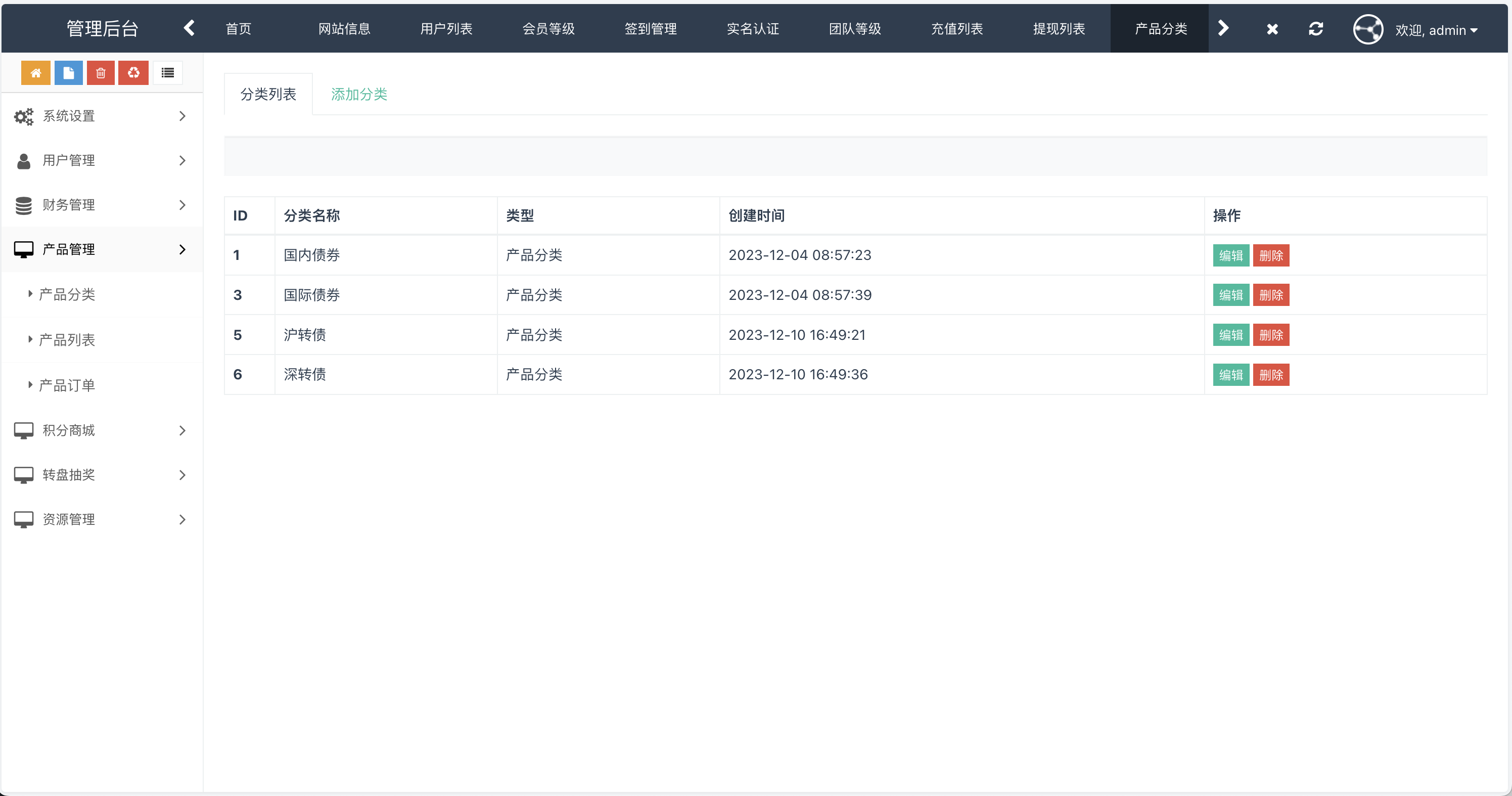Viewport: 1512px width, 796px height.
Task: Expand the 积分商城 menu section
Action: click(x=68, y=430)
